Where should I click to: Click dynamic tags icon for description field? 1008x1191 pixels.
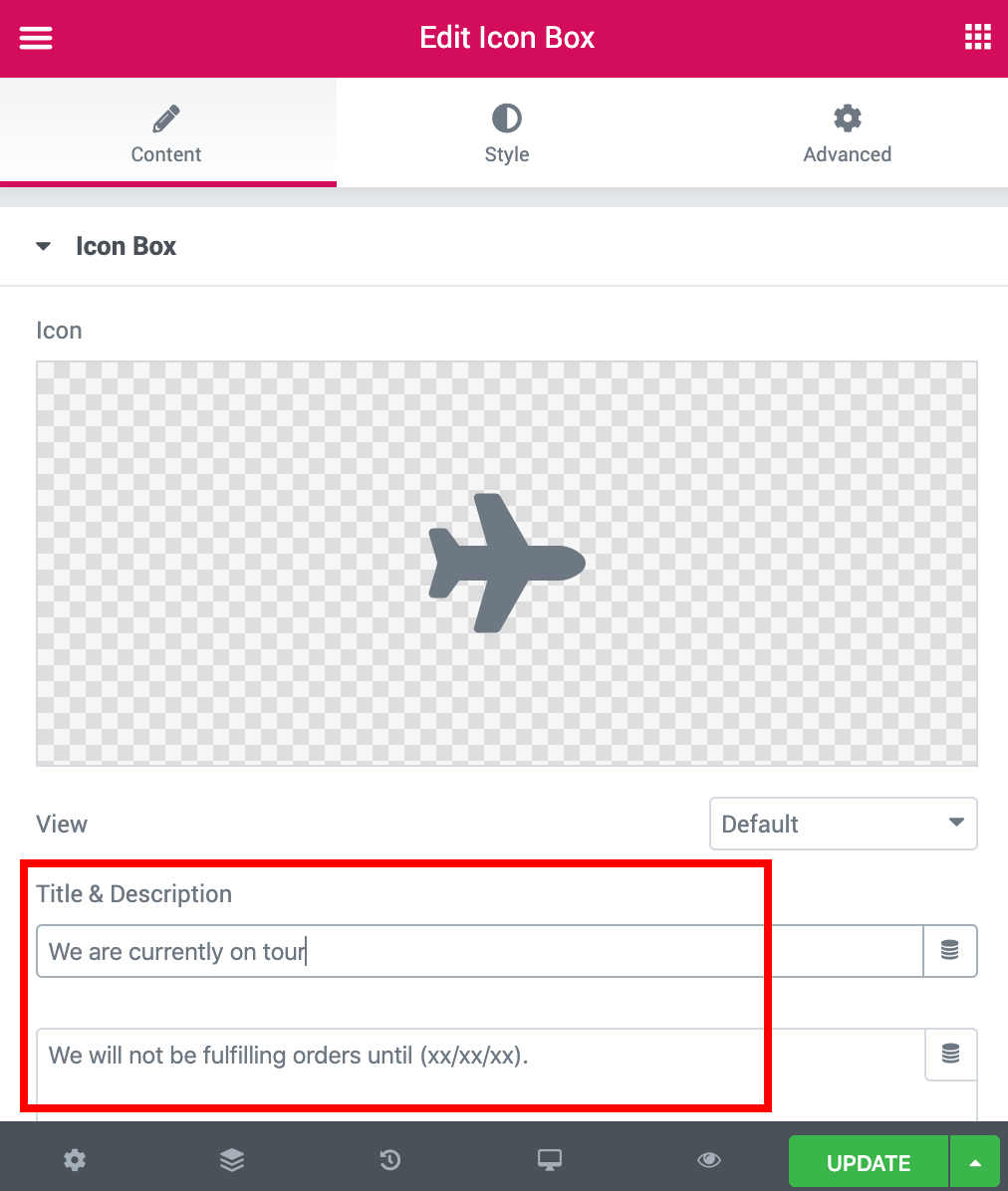pos(950,1055)
